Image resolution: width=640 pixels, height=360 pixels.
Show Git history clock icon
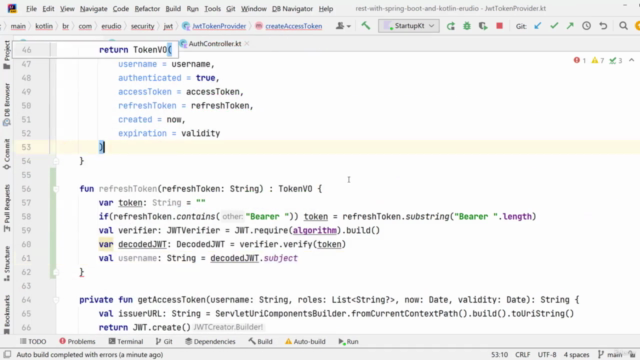587,26
